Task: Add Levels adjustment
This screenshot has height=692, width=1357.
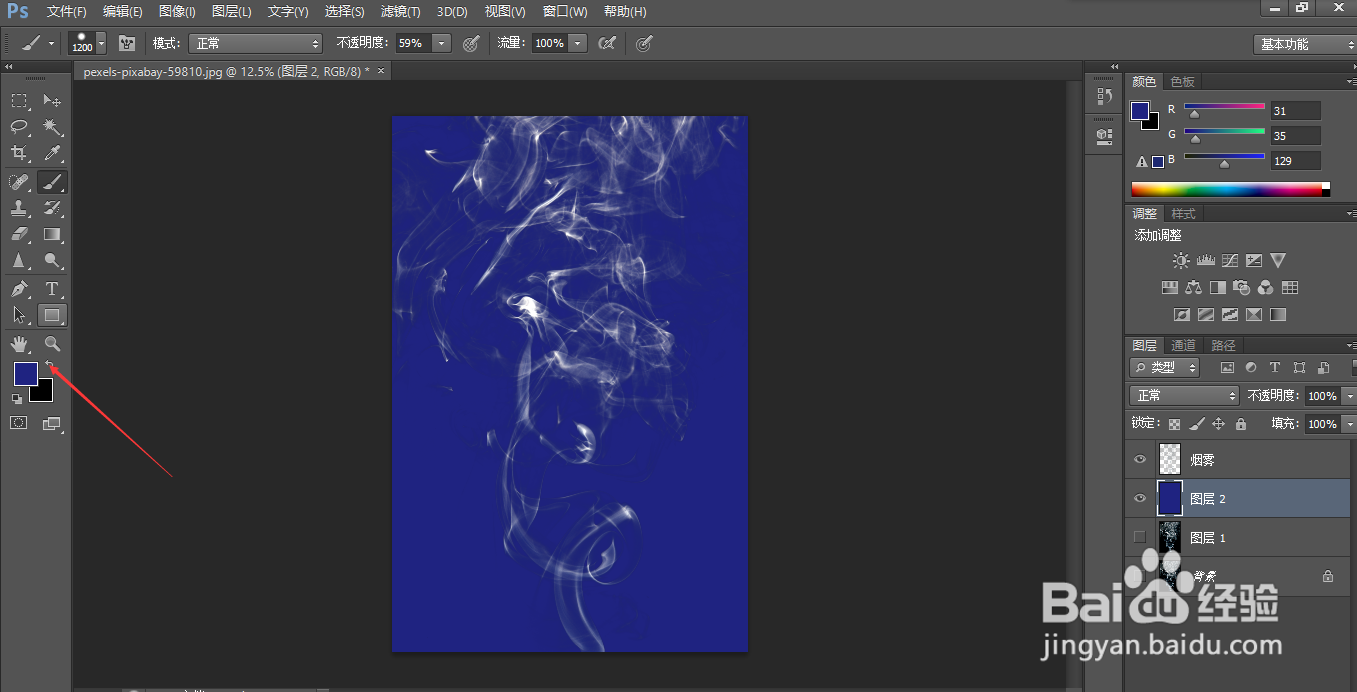Action: click(1205, 261)
